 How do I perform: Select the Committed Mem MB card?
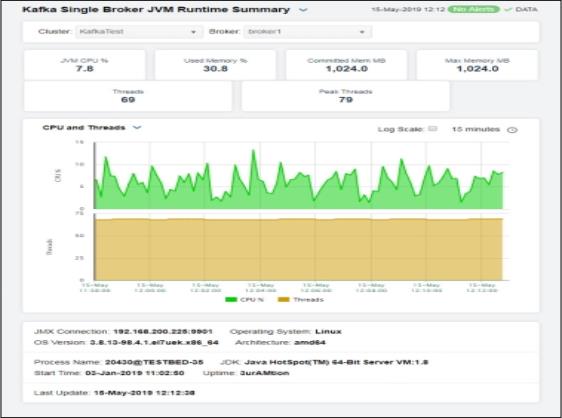(x=346, y=65)
